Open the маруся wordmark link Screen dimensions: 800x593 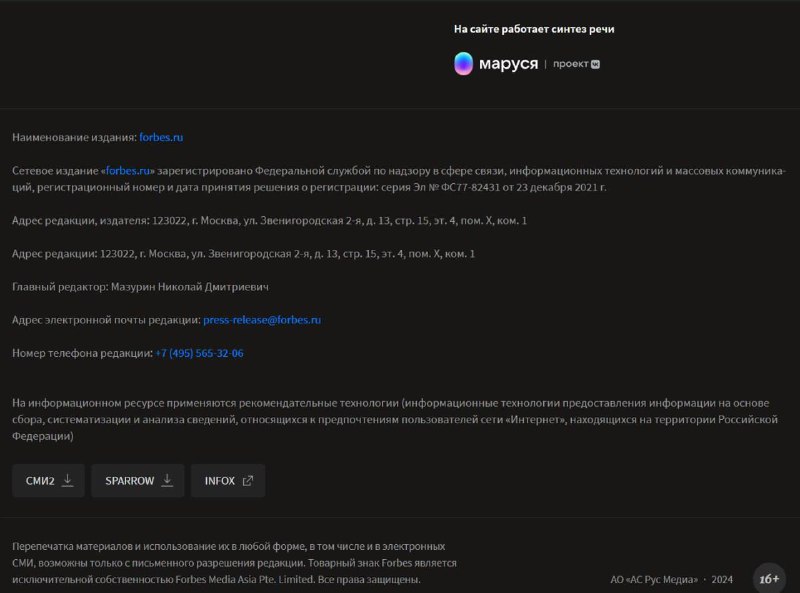tap(508, 64)
